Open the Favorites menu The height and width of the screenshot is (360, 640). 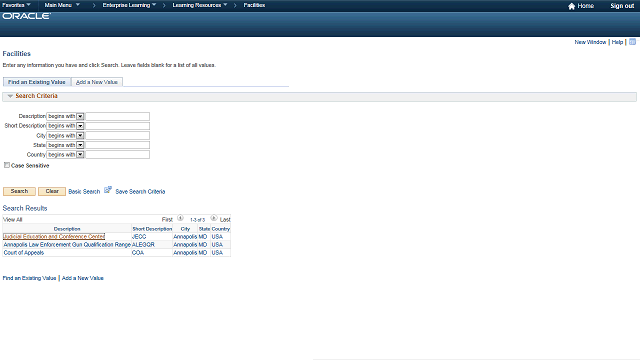(x=16, y=5)
